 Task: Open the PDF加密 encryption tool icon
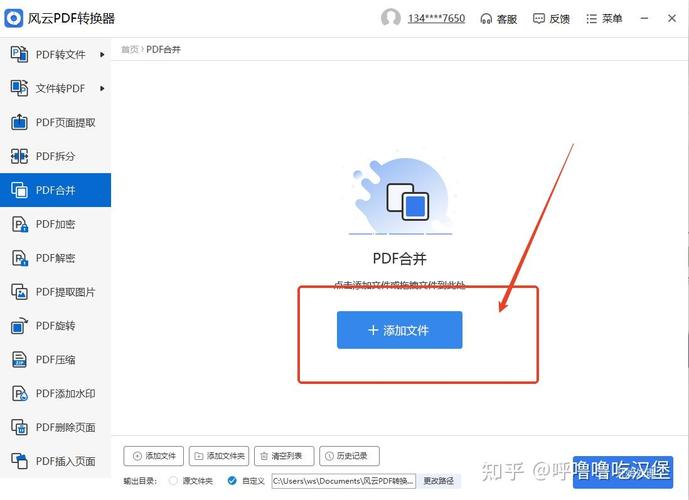click(x=19, y=224)
